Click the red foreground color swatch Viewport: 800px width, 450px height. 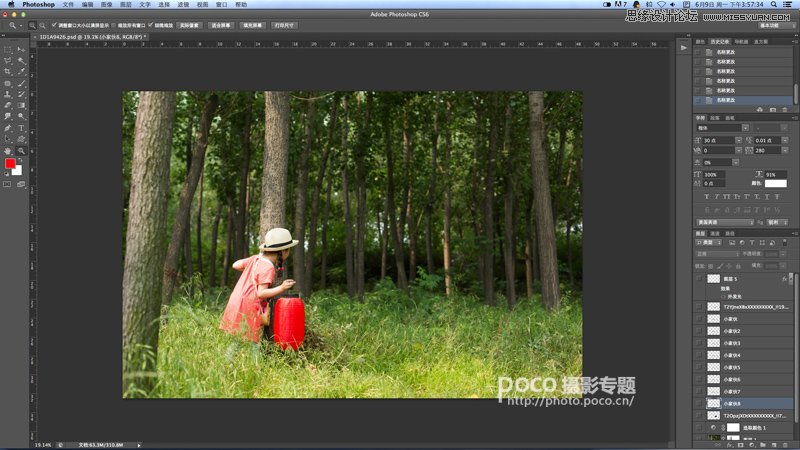[x=10, y=163]
